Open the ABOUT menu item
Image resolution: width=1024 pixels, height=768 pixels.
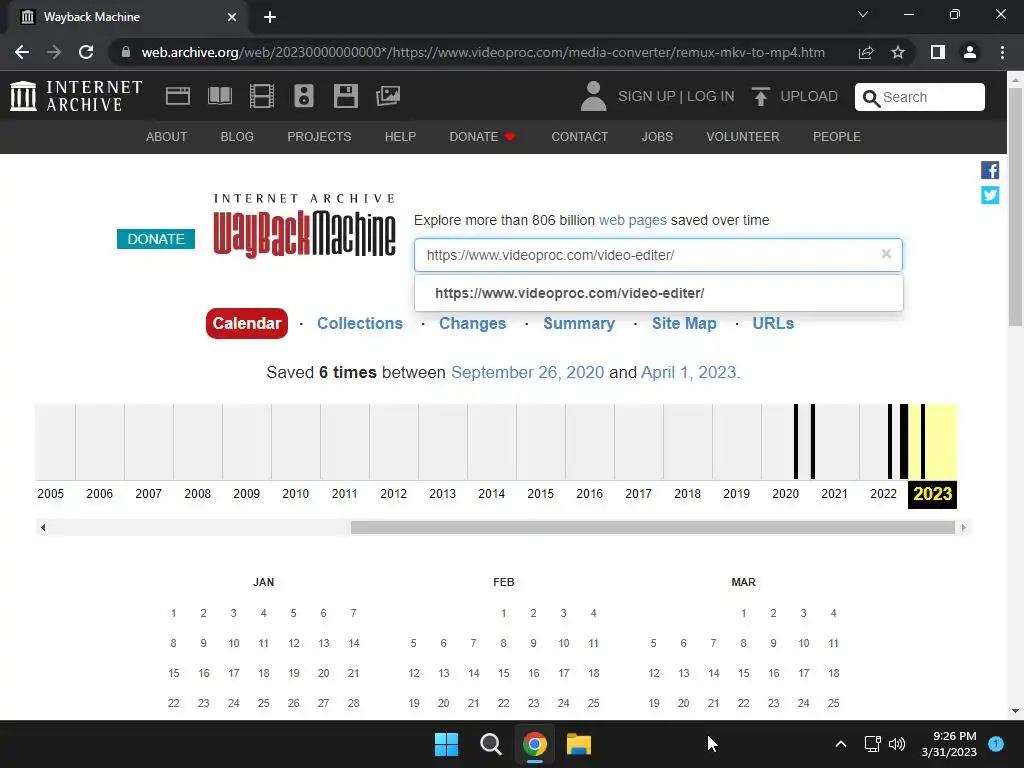[167, 136]
